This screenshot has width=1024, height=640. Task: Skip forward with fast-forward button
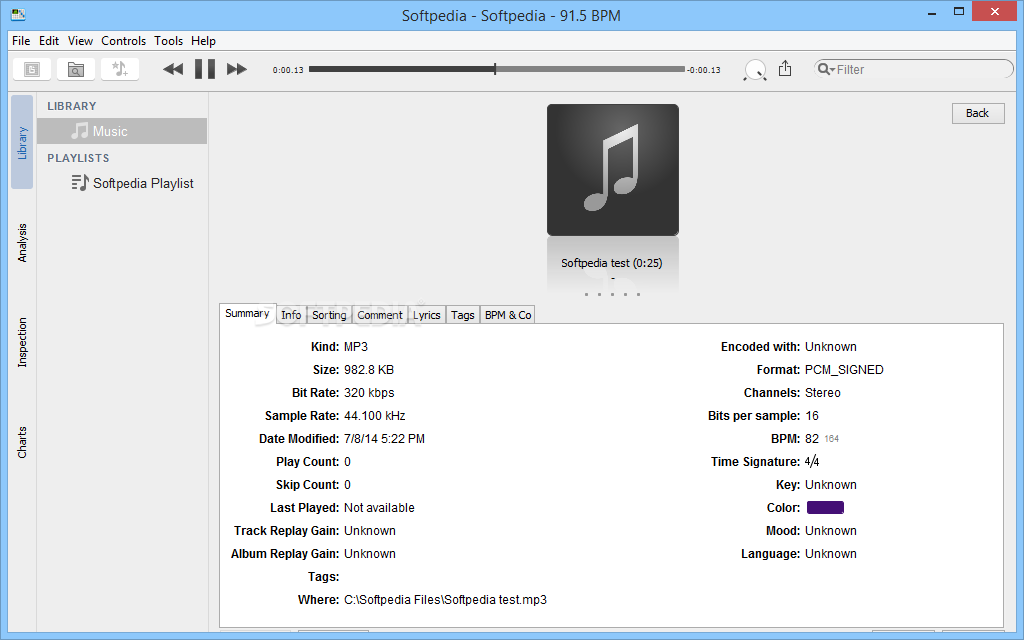(x=236, y=69)
